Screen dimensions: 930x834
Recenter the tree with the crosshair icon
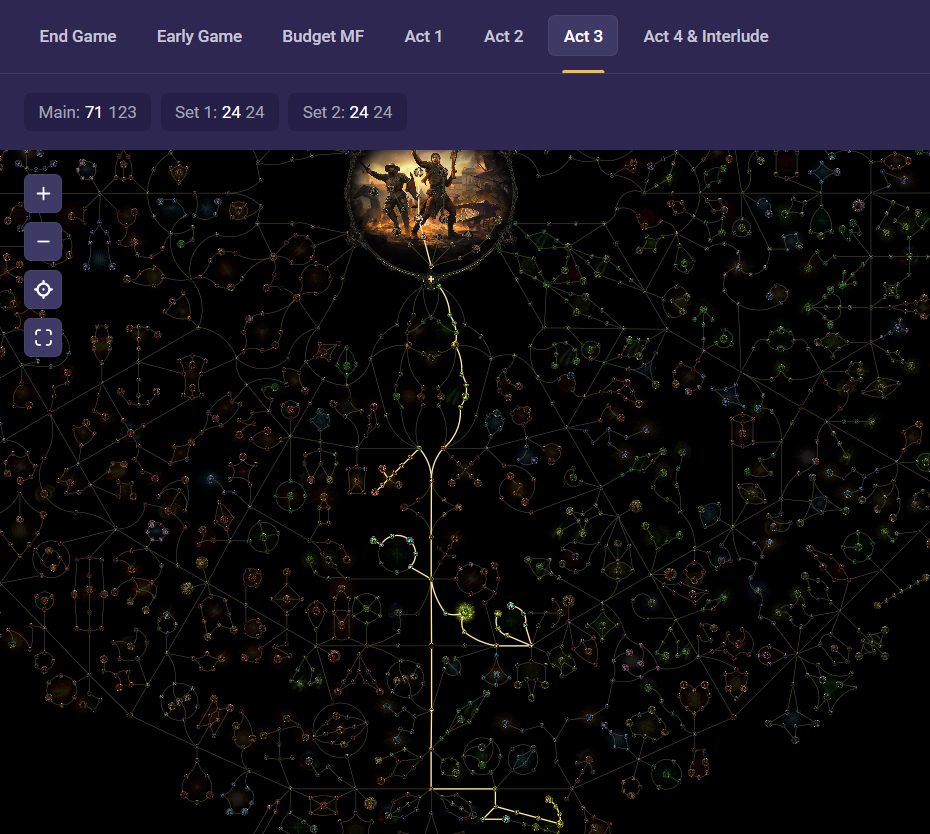point(43,290)
